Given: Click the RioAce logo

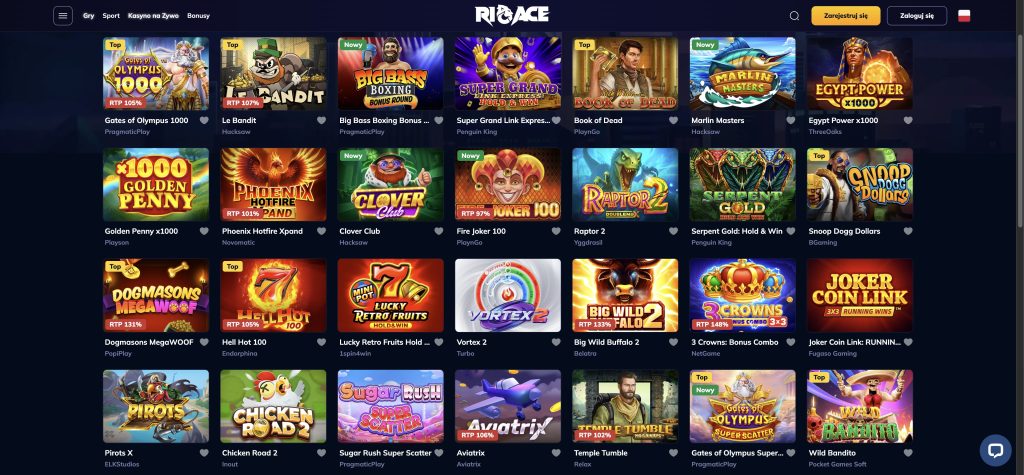Looking at the screenshot, I should (512, 15).
